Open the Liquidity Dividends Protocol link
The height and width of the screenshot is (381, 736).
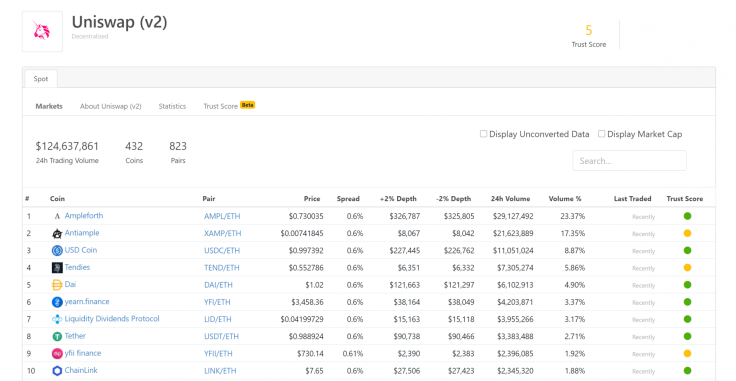point(112,319)
